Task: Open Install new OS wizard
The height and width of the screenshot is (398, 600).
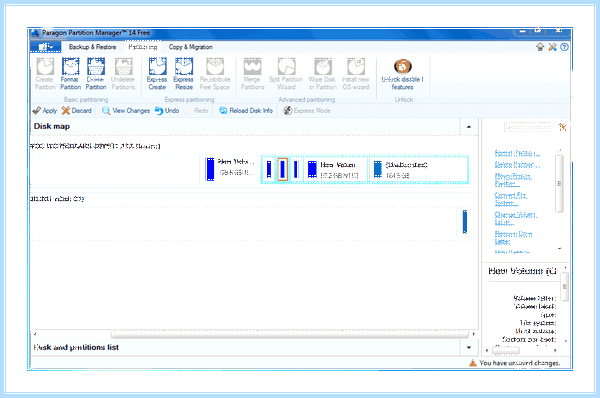Action: 356,74
